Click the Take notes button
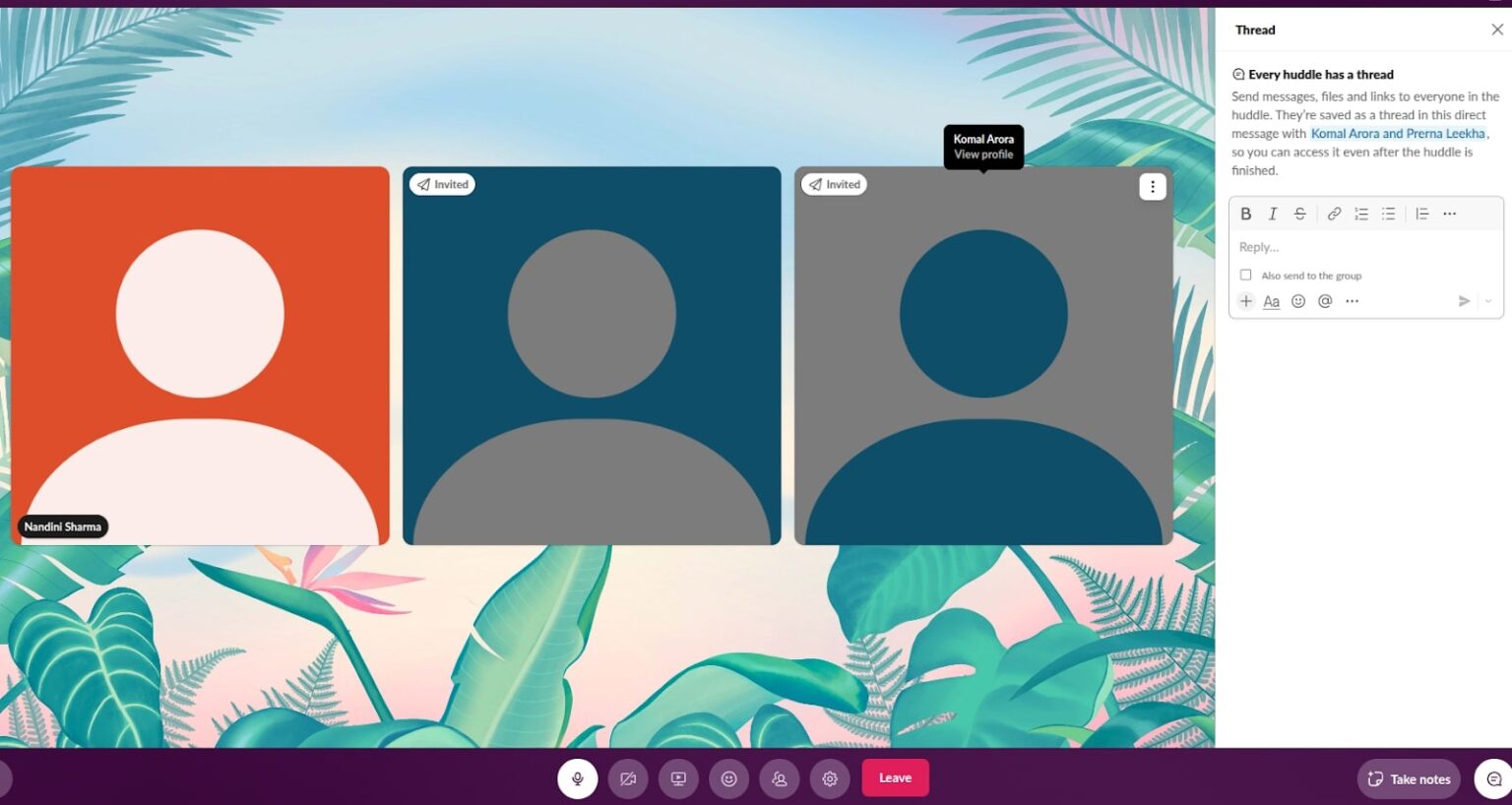This screenshot has width=1512, height=805. [1409, 778]
